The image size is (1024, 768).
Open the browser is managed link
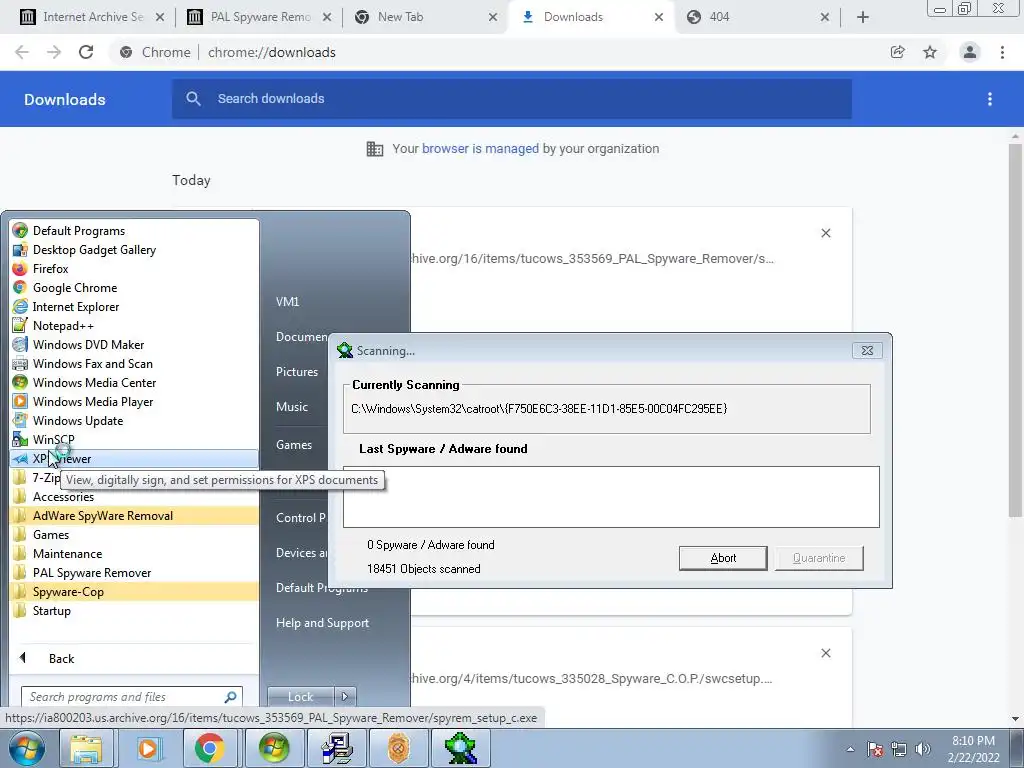pos(480,149)
